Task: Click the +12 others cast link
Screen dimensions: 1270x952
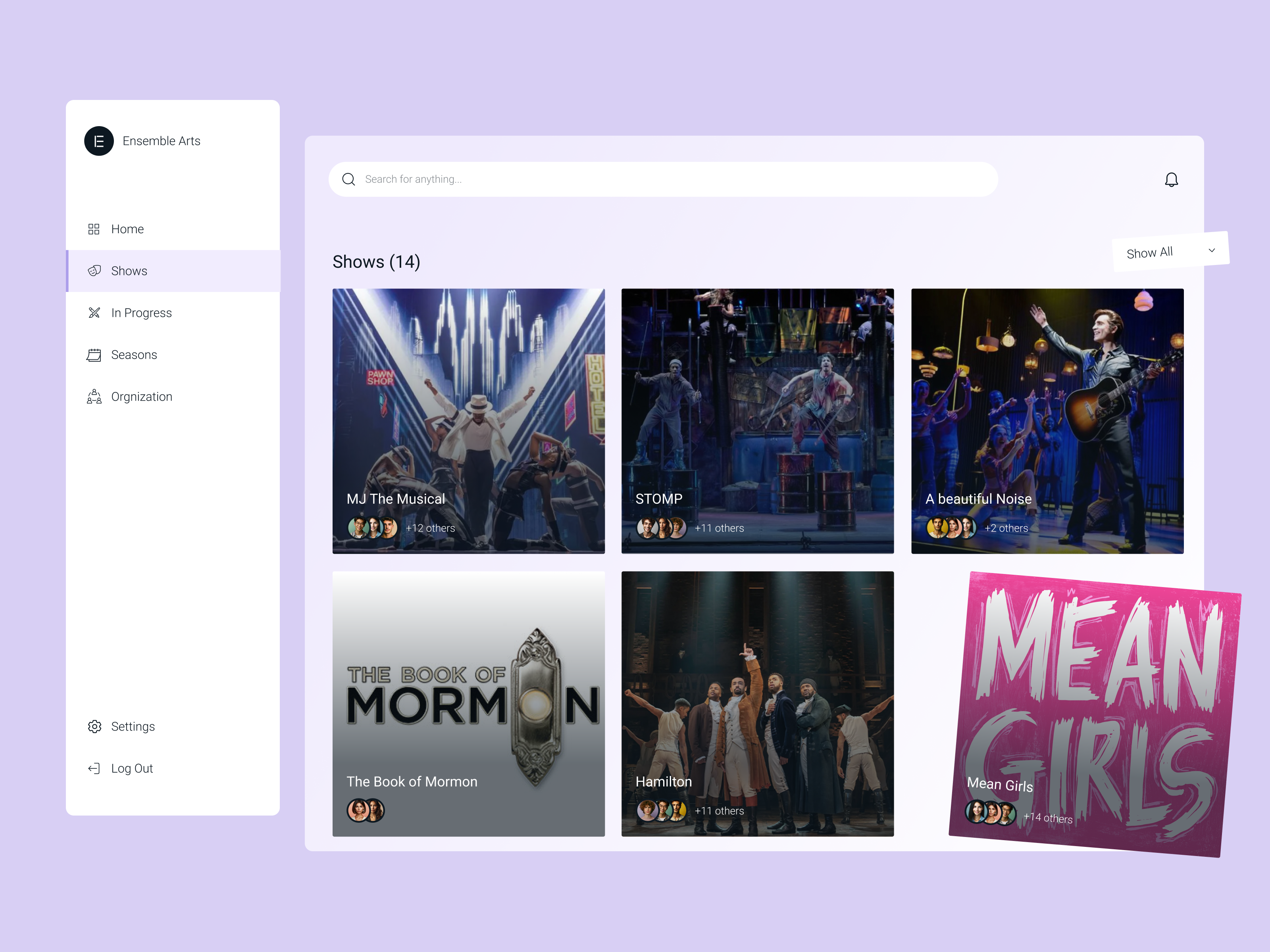Action: pyautogui.click(x=430, y=528)
